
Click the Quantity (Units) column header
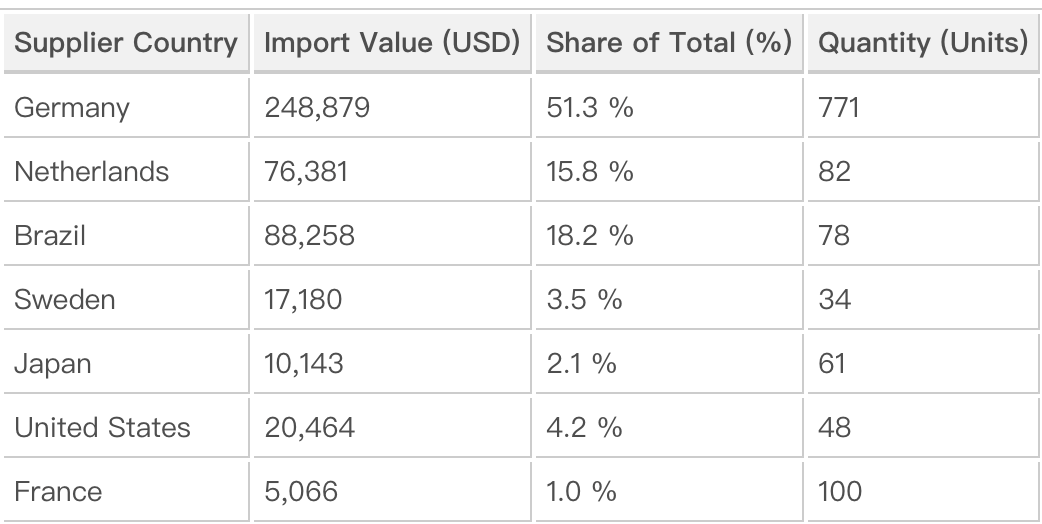click(x=923, y=44)
